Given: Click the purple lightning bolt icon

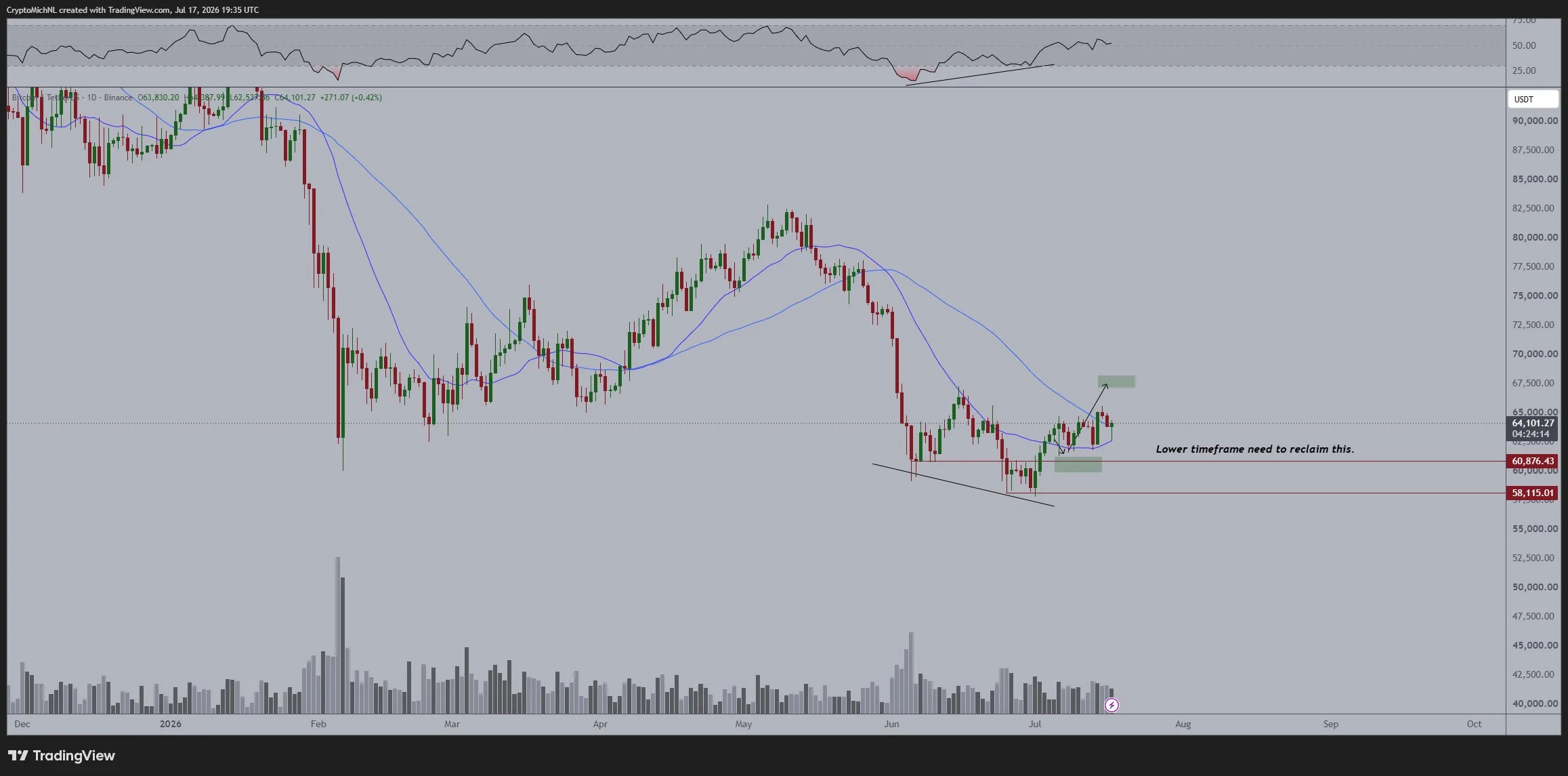Looking at the screenshot, I should coord(1111,705).
